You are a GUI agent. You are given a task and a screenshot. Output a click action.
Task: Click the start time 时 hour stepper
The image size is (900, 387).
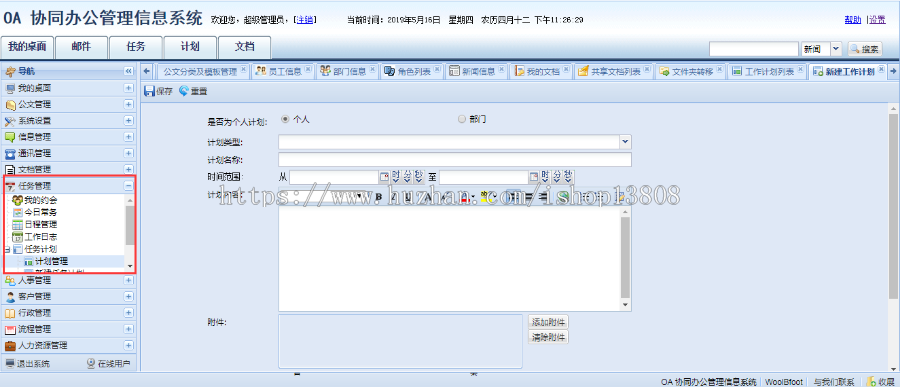pyautogui.click(x=395, y=177)
